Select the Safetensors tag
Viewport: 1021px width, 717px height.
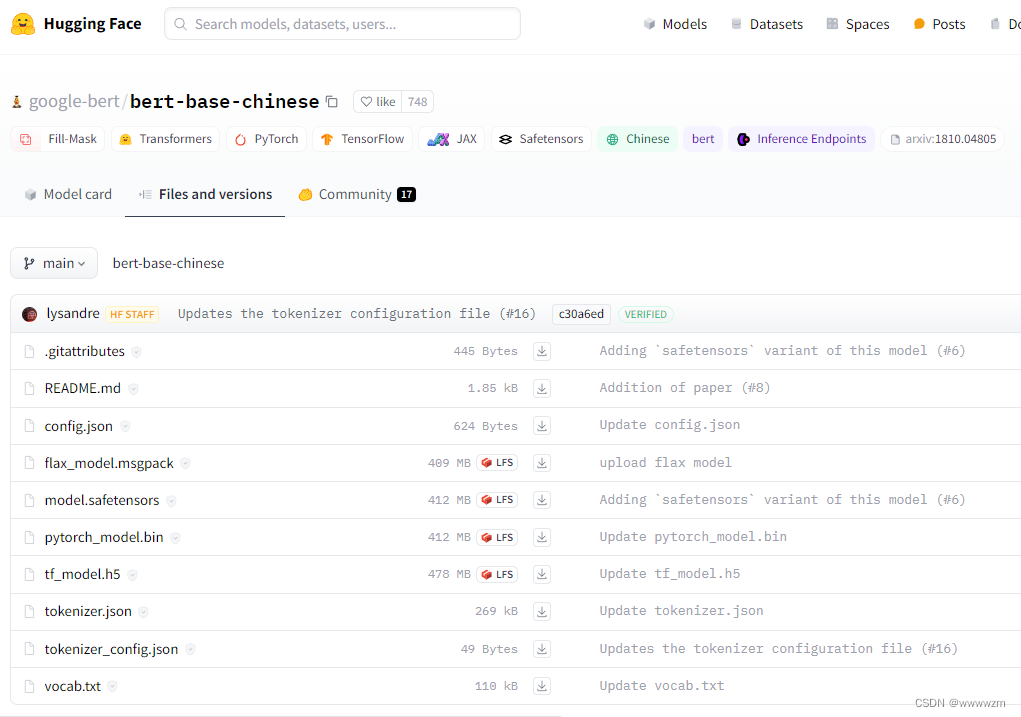coord(541,139)
